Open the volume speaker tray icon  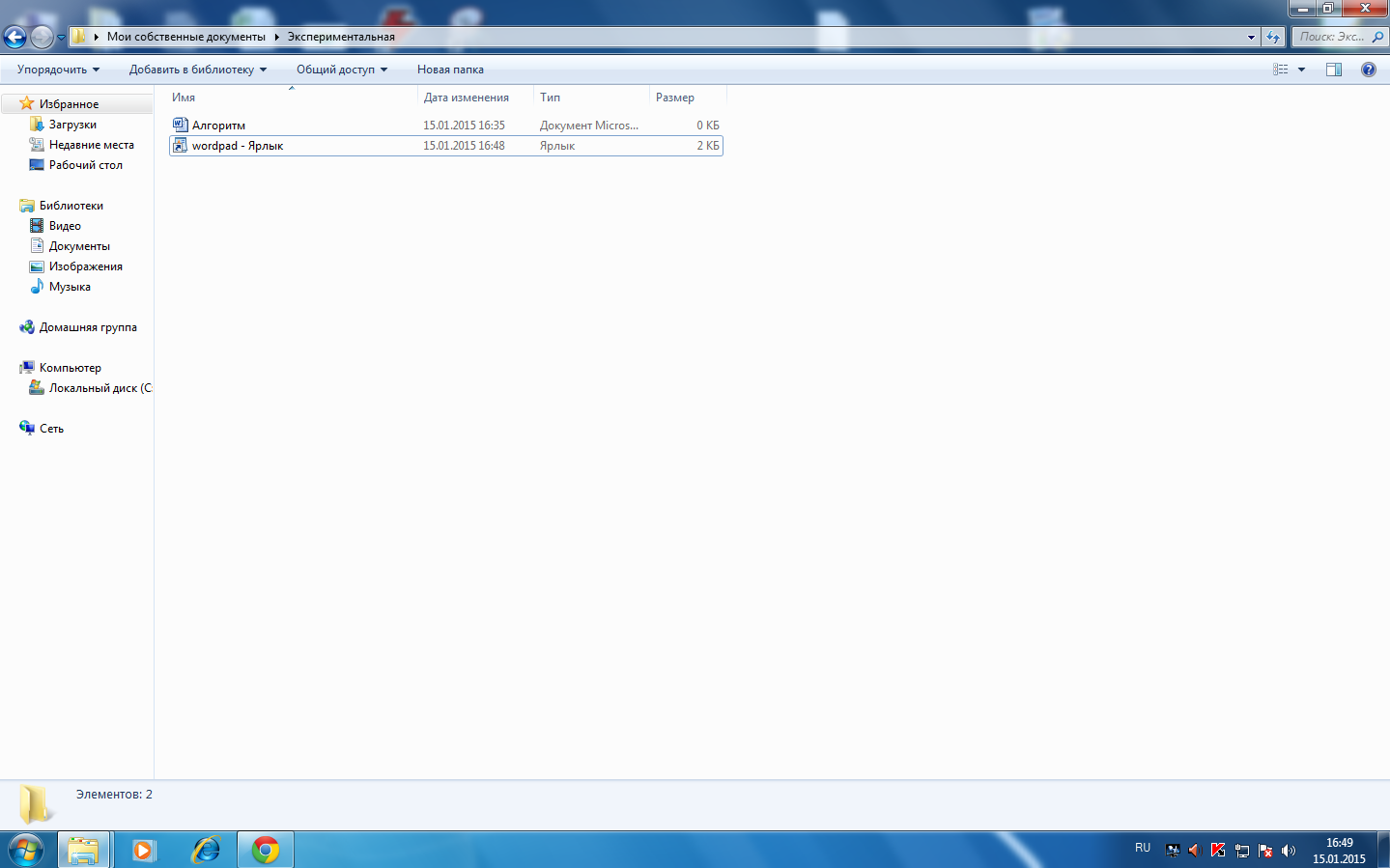click(x=1288, y=851)
